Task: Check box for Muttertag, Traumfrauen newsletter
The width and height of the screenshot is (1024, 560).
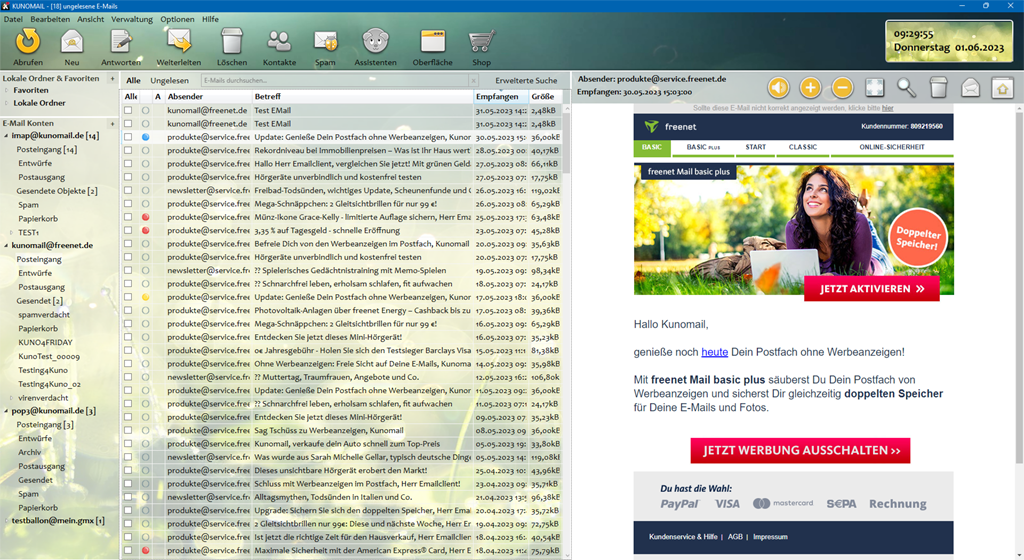Action: [128, 377]
